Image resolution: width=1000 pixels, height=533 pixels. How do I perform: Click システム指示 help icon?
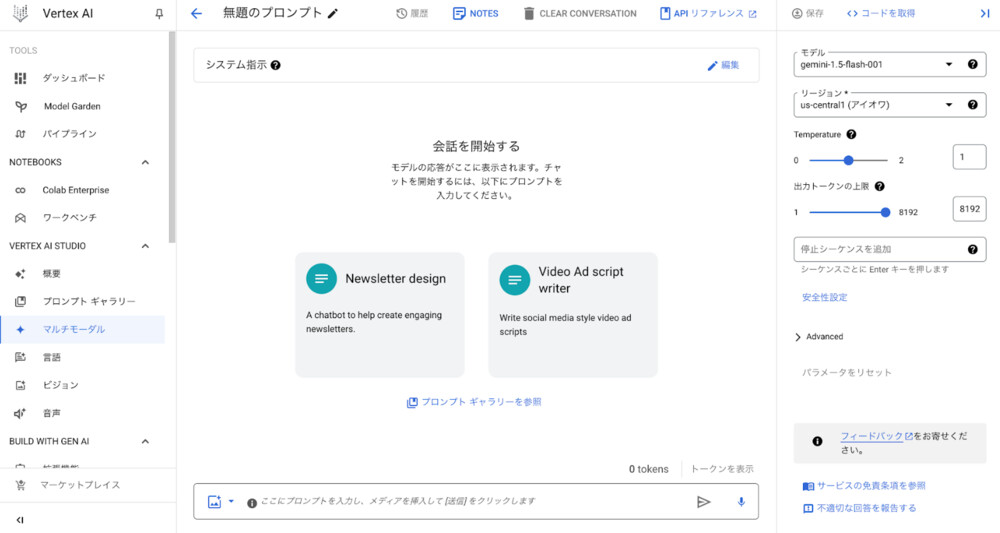pos(276,65)
